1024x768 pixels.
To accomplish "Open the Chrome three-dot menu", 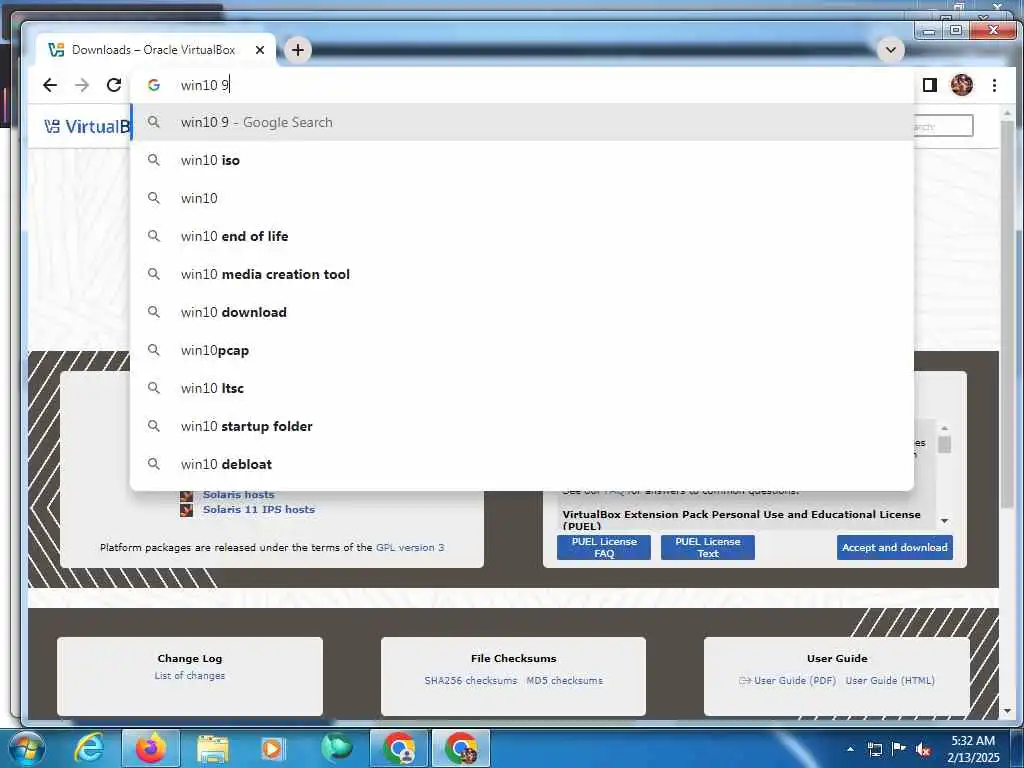I will point(994,85).
